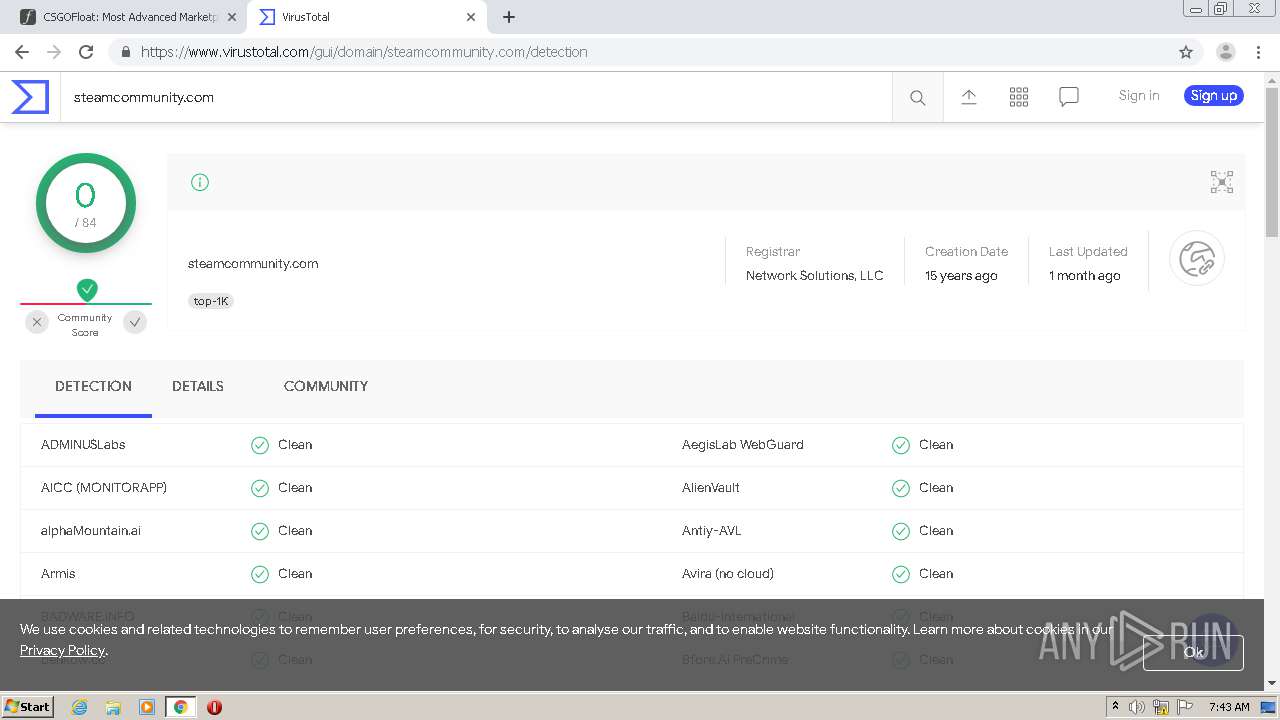Open Chrome profile avatar icon
1280x720 pixels.
pyautogui.click(x=1225, y=52)
